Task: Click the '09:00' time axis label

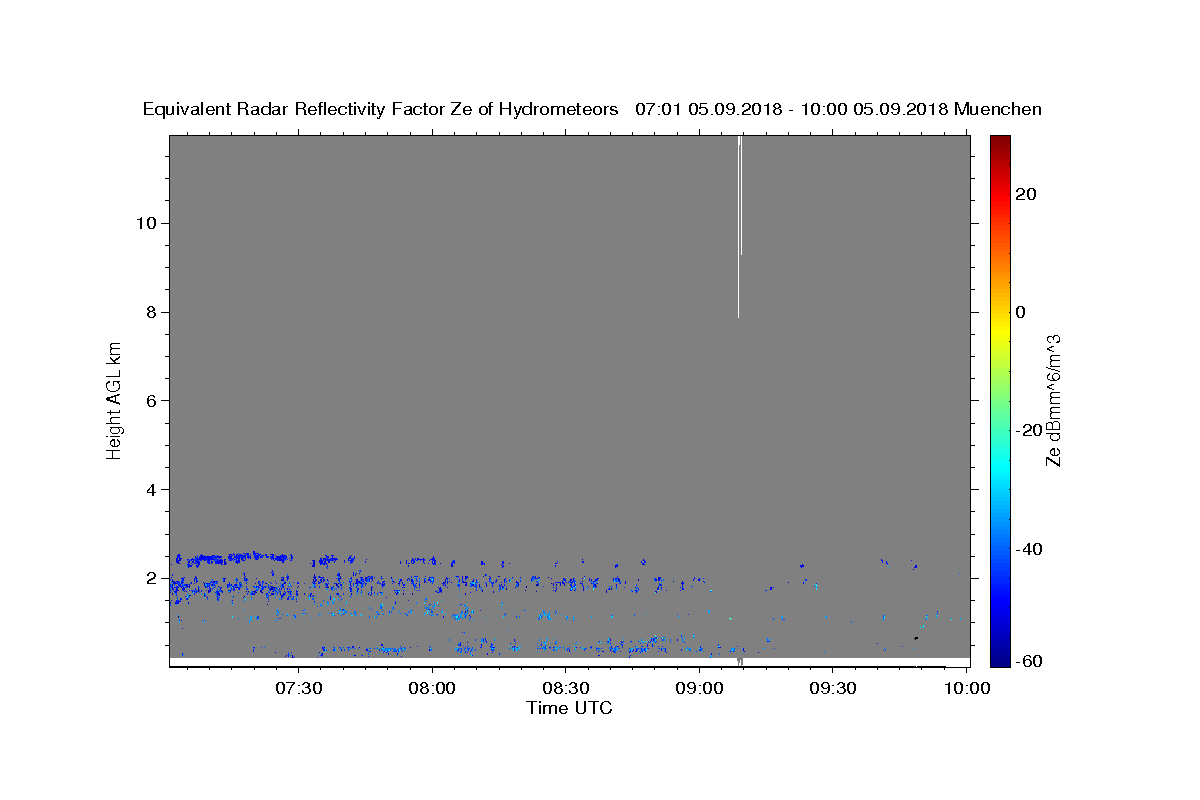Action: [699, 688]
